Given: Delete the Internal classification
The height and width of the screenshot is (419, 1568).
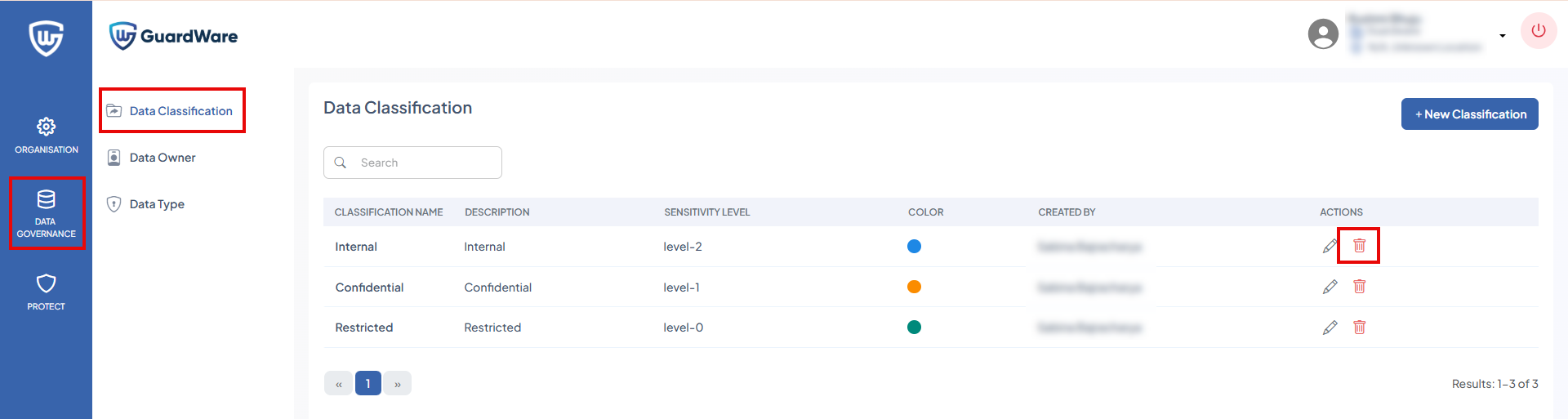Looking at the screenshot, I should pos(1359,246).
